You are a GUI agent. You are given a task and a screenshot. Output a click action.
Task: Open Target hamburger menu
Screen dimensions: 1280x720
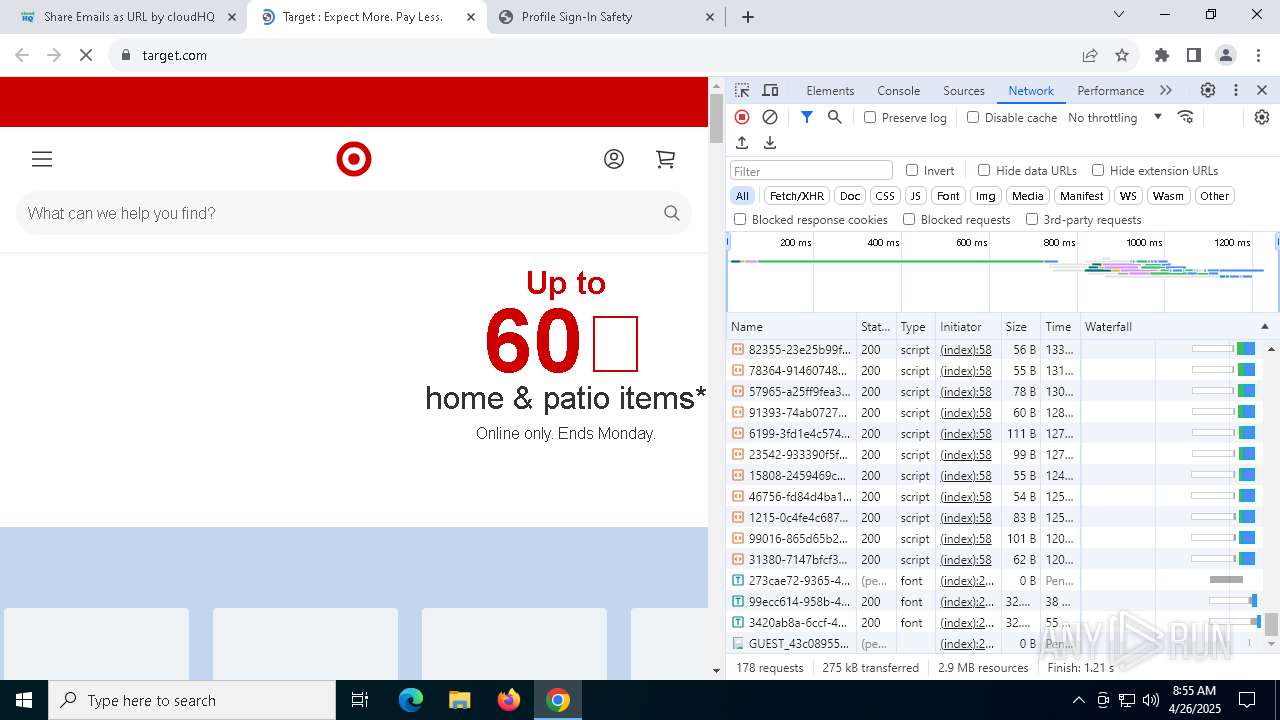click(42, 159)
